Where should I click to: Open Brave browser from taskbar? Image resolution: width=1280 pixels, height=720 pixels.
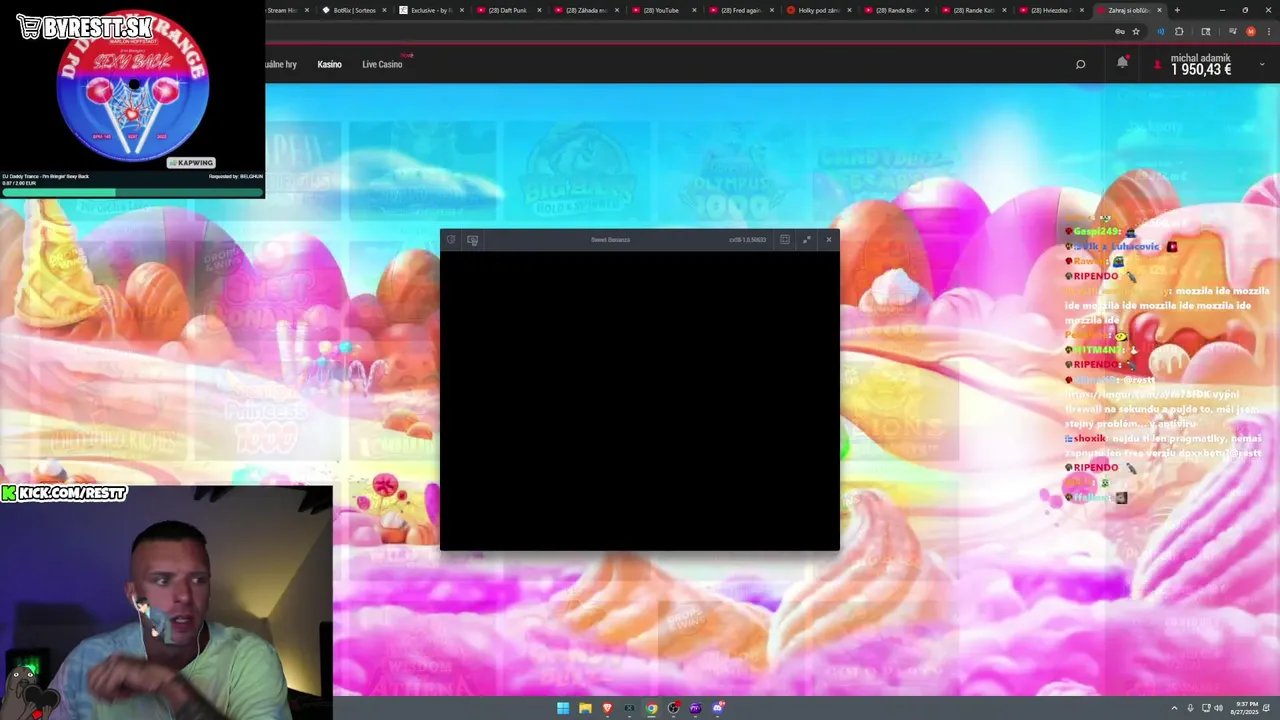coord(607,708)
